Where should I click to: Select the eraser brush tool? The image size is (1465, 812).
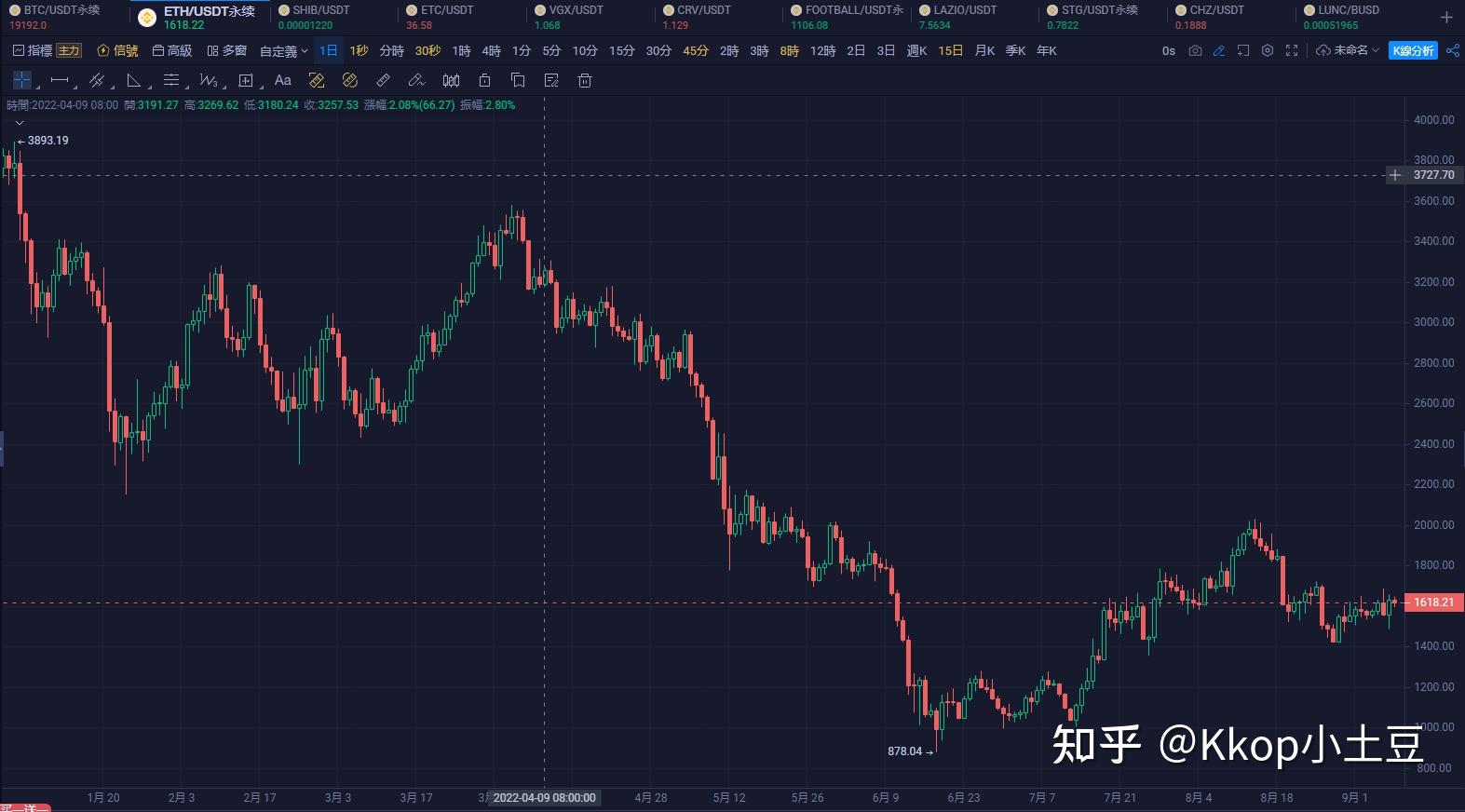(x=417, y=80)
